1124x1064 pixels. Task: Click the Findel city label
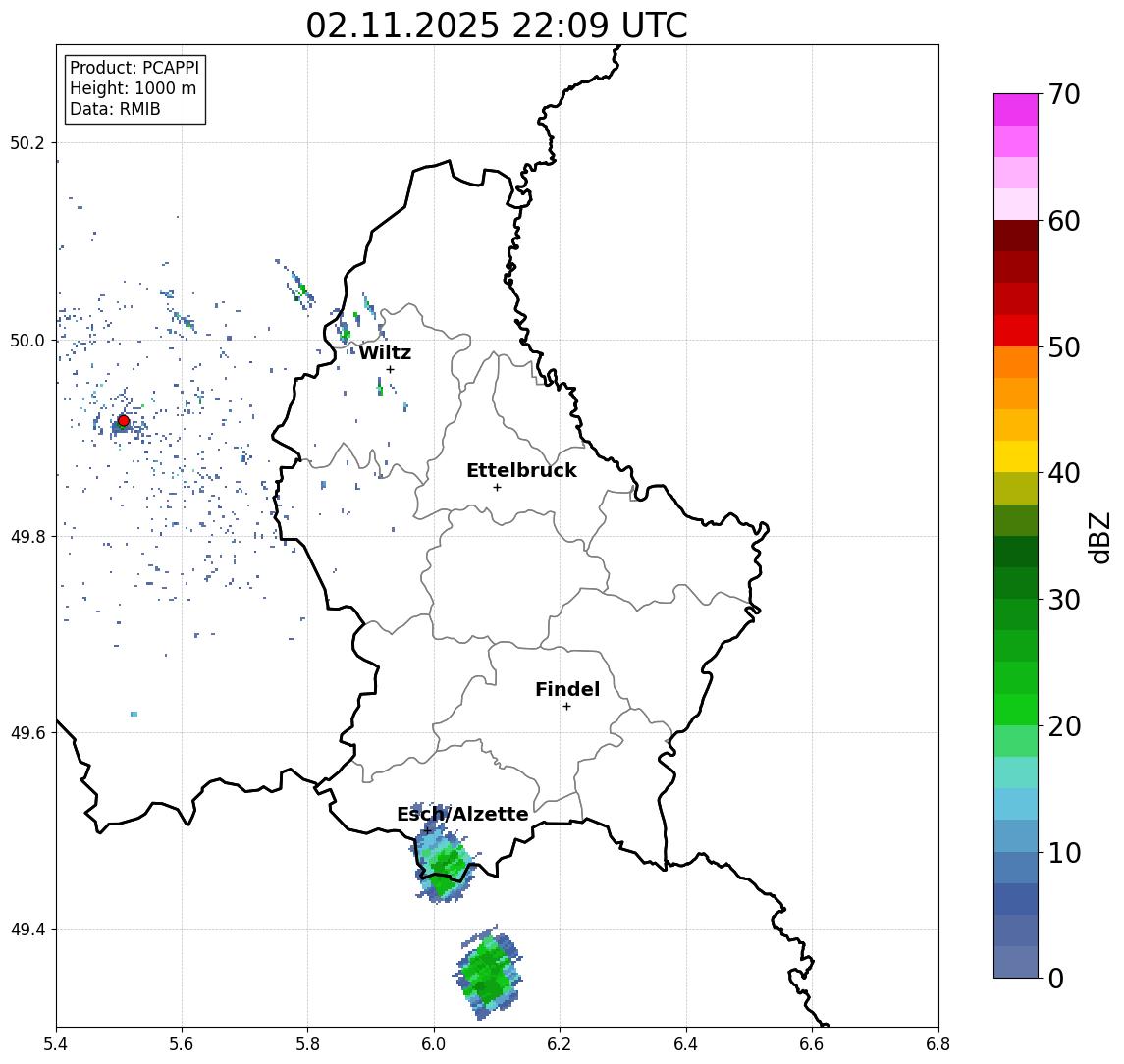pos(567,689)
